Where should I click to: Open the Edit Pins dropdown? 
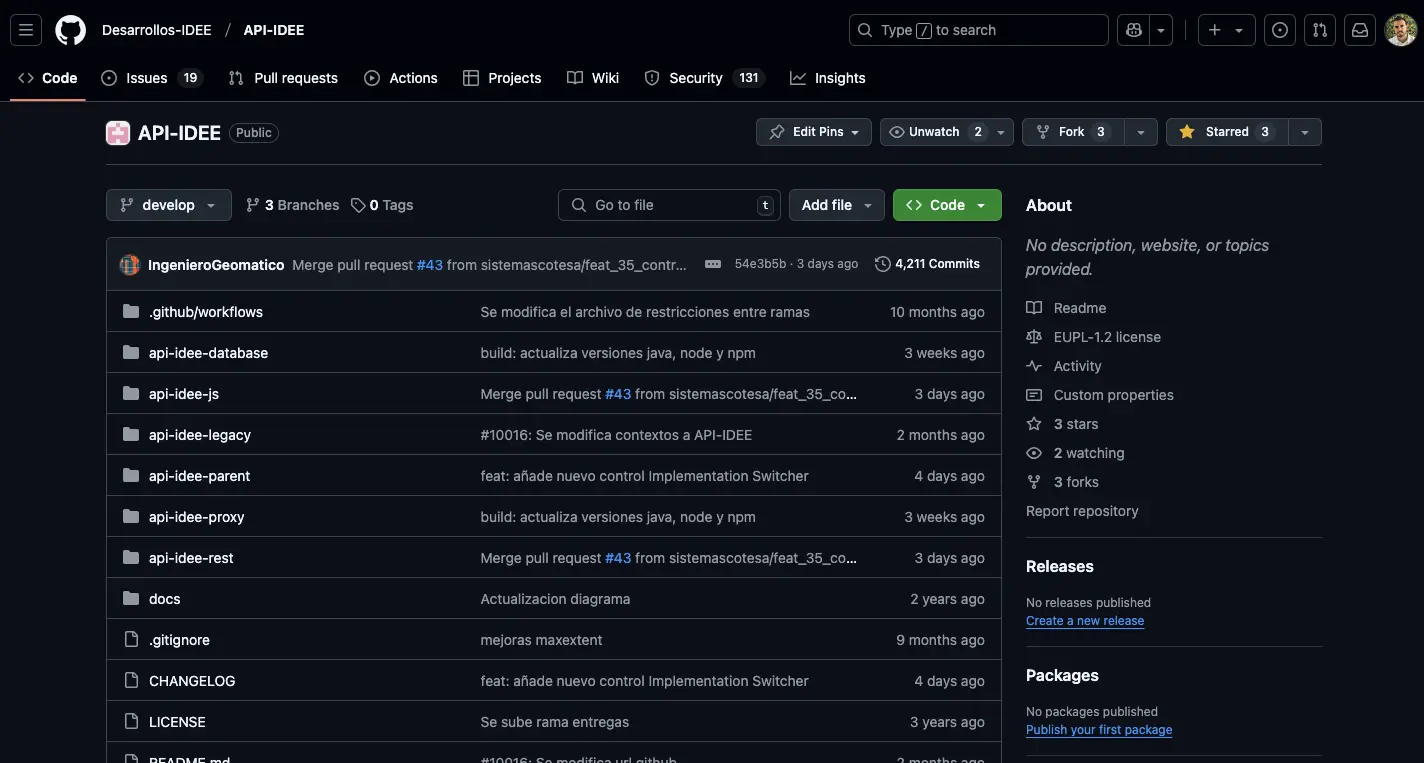coord(814,132)
